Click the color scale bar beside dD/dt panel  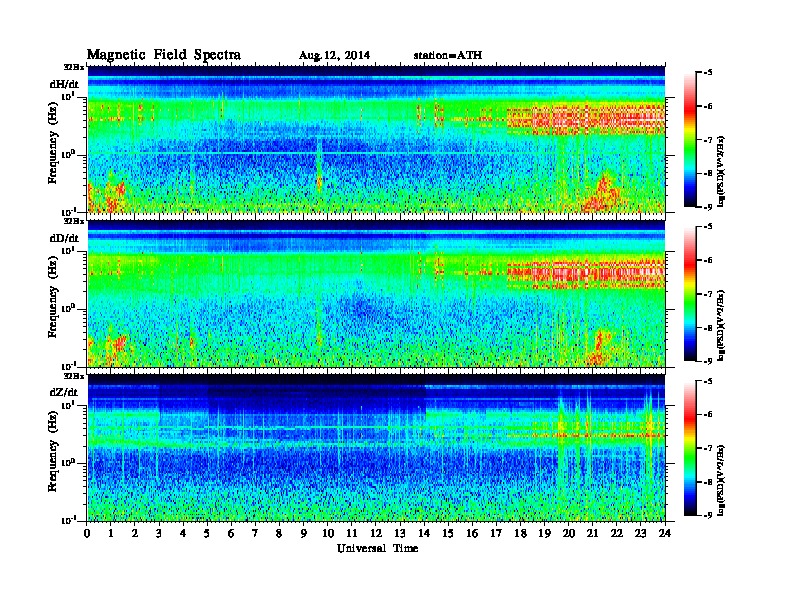click(x=689, y=294)
